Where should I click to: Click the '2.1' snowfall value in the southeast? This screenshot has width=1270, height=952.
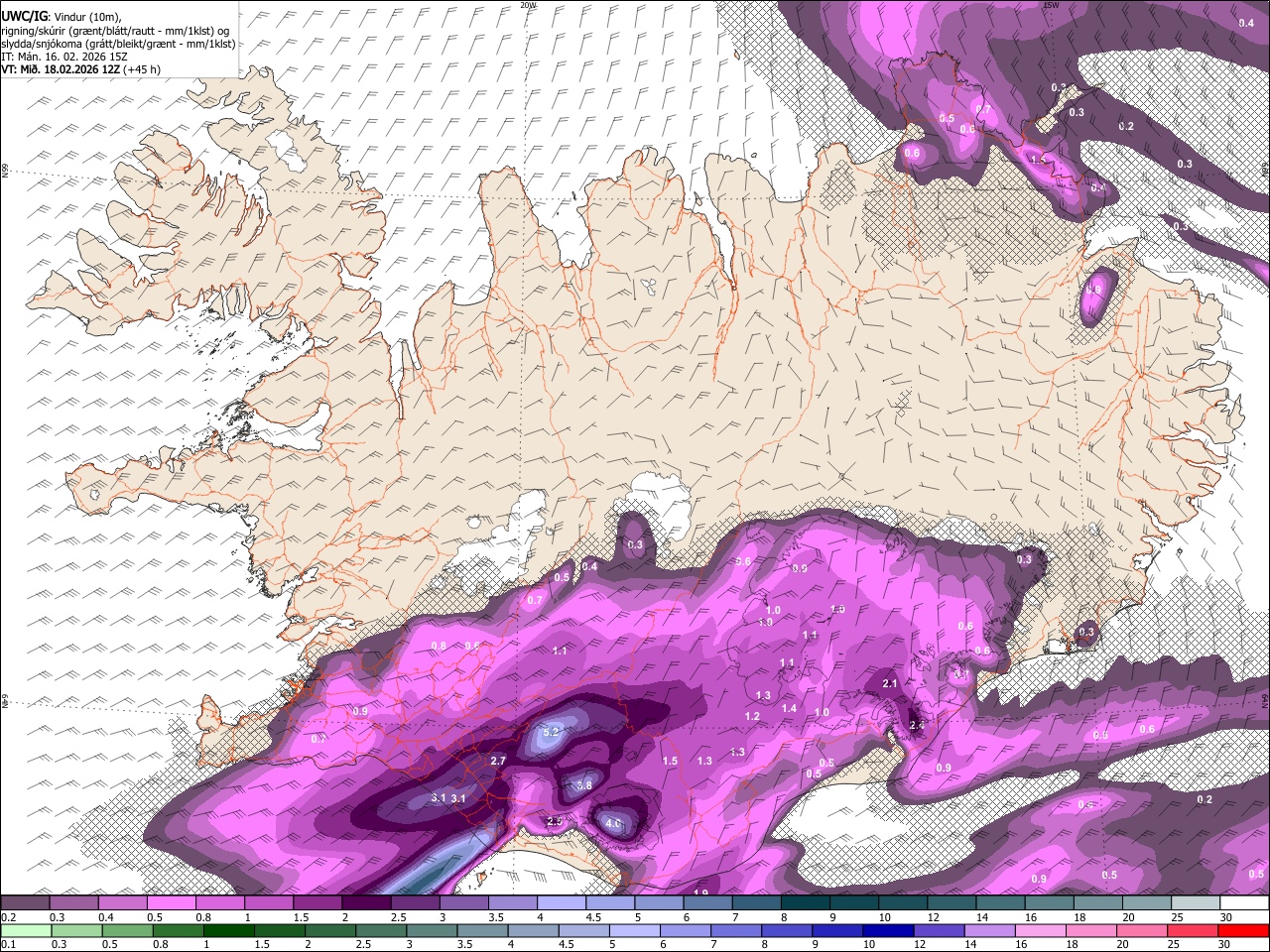click(890, 683)
